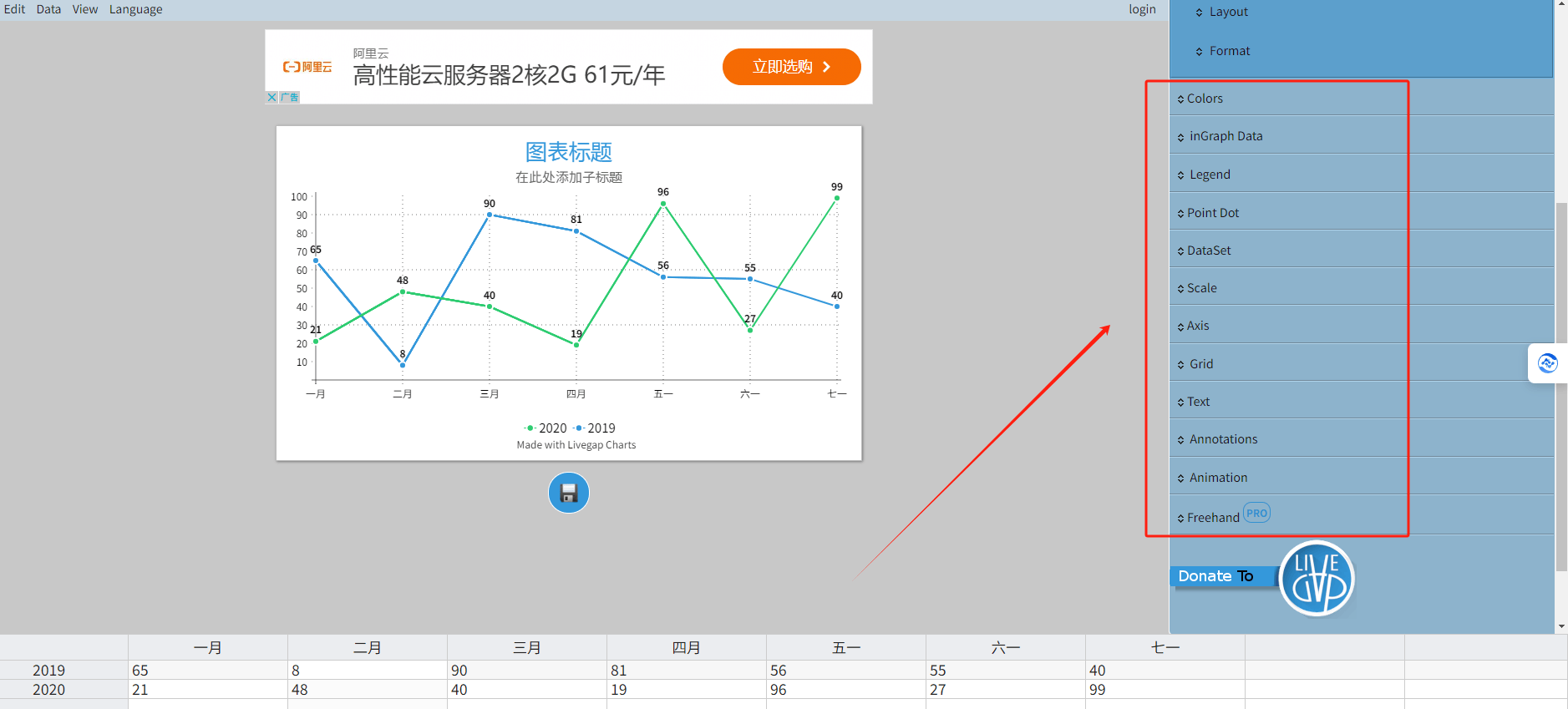Expand the Animation section
Screen dimensions: 1568x709
click(1362, 478)
